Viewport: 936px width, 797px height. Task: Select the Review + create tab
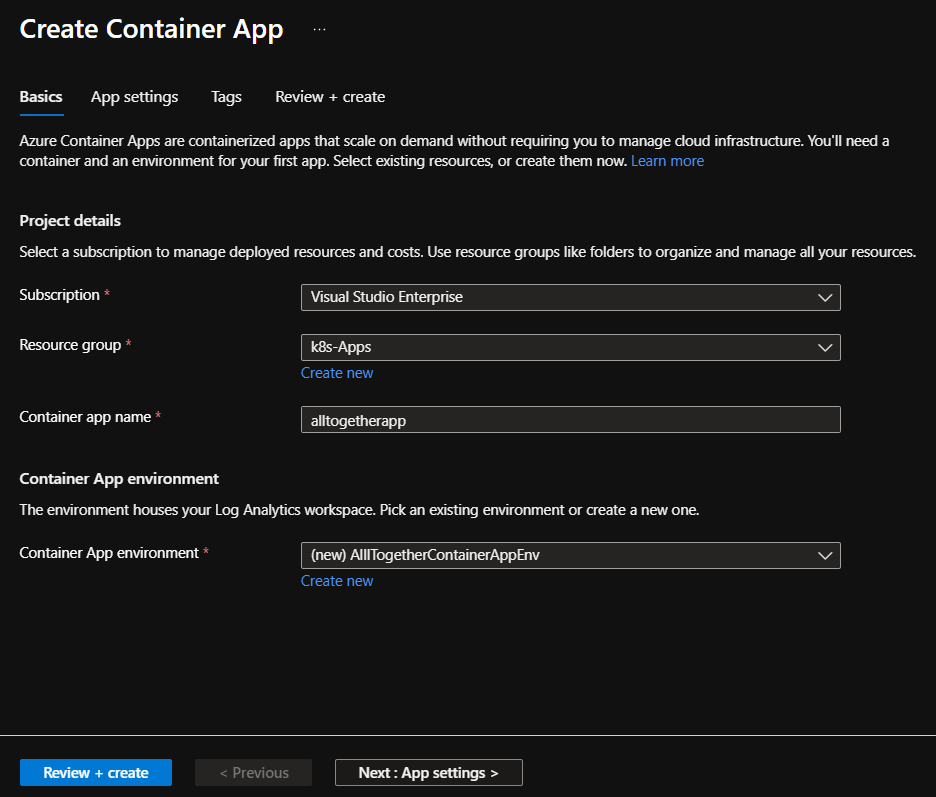tap(330, 97)
